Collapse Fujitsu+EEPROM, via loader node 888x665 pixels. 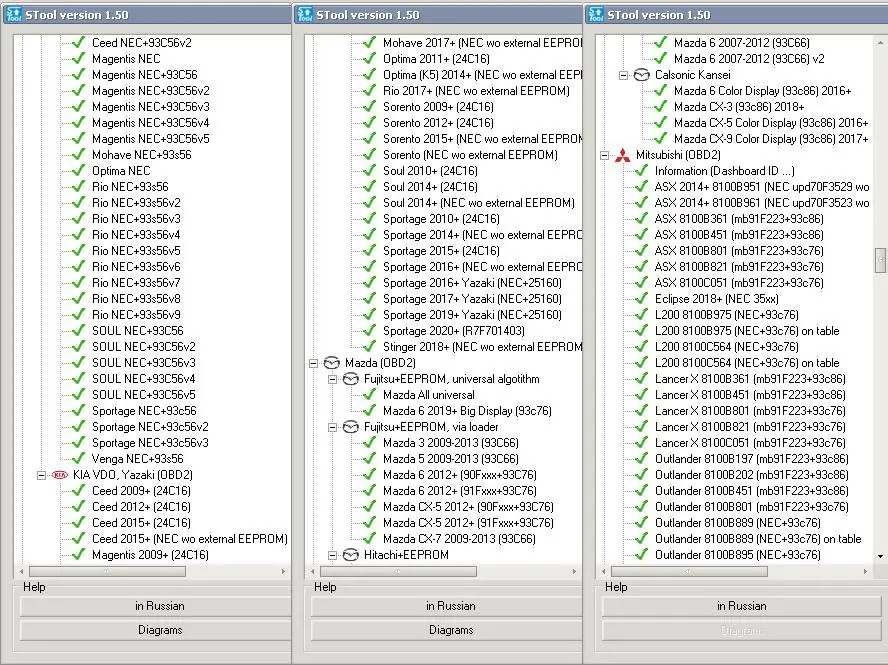[332, 427]
